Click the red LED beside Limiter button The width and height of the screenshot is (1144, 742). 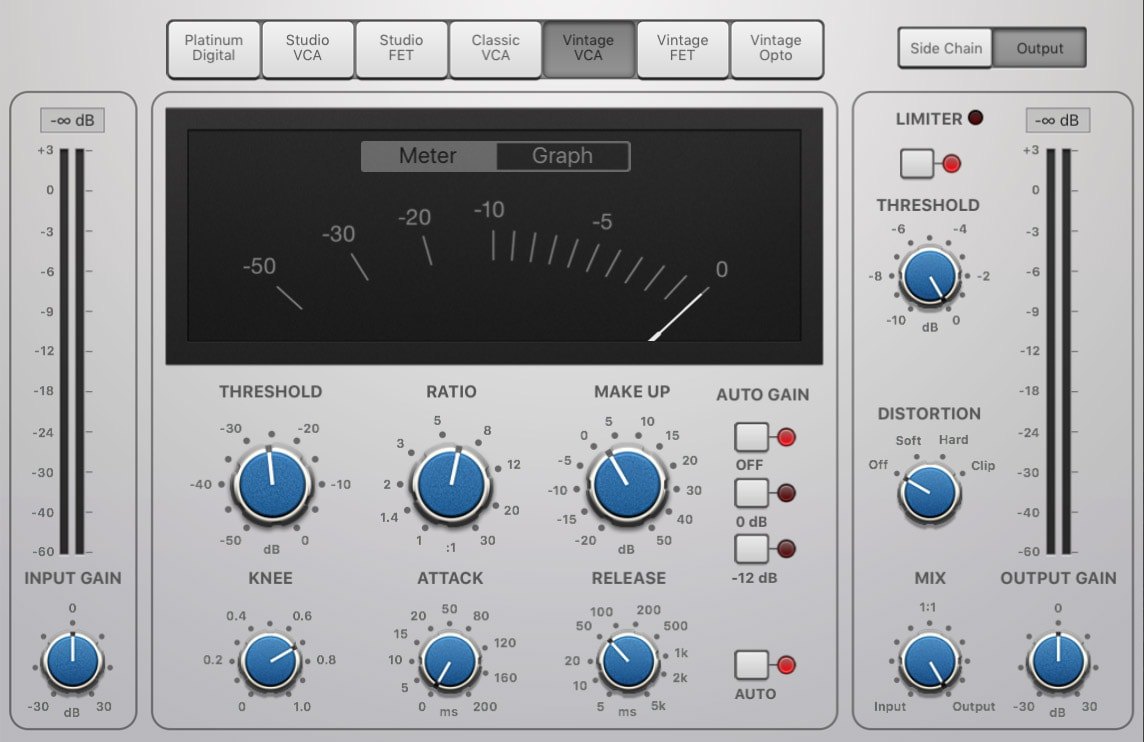[951, 164]
